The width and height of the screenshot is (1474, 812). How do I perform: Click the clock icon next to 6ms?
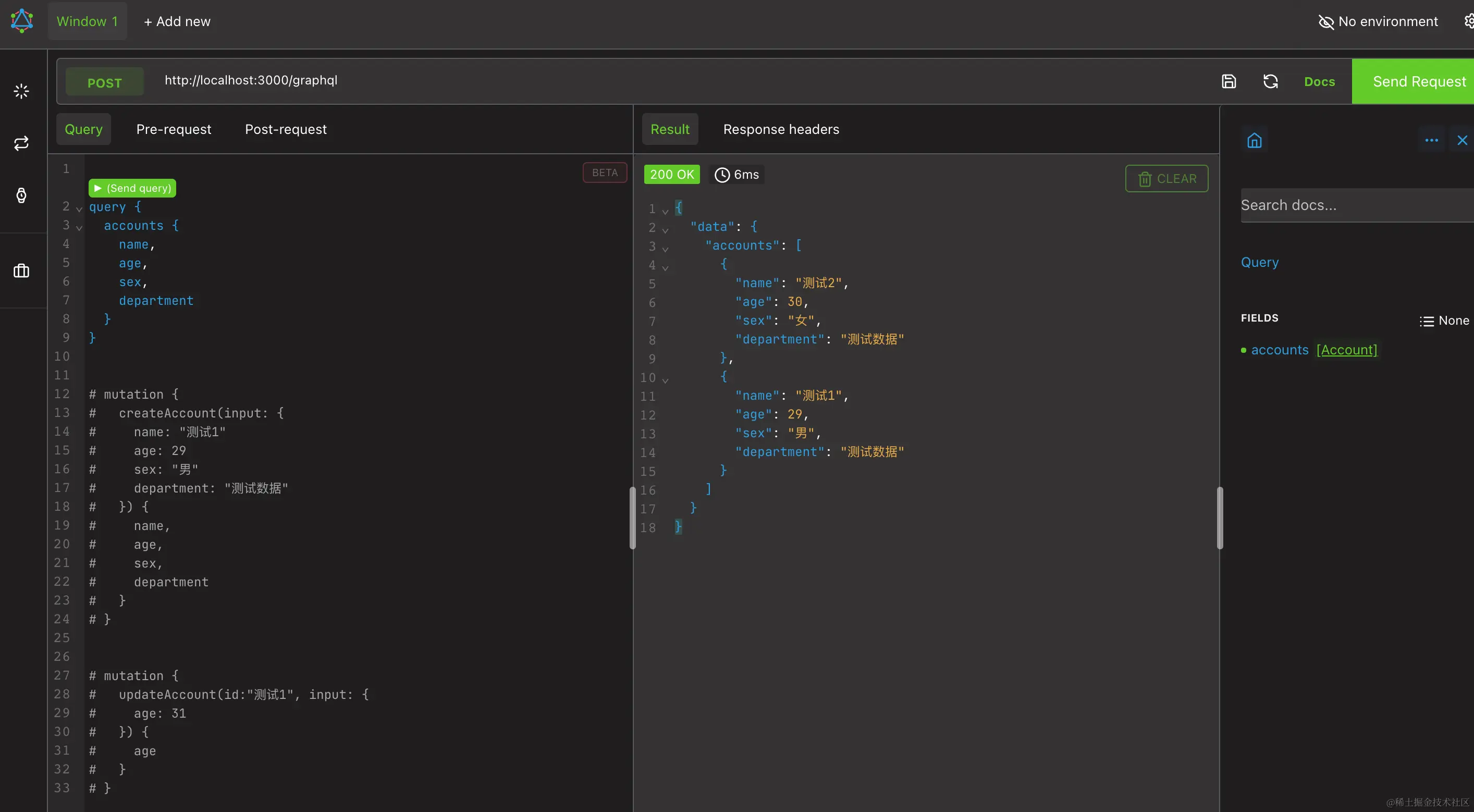coord(722,175)
